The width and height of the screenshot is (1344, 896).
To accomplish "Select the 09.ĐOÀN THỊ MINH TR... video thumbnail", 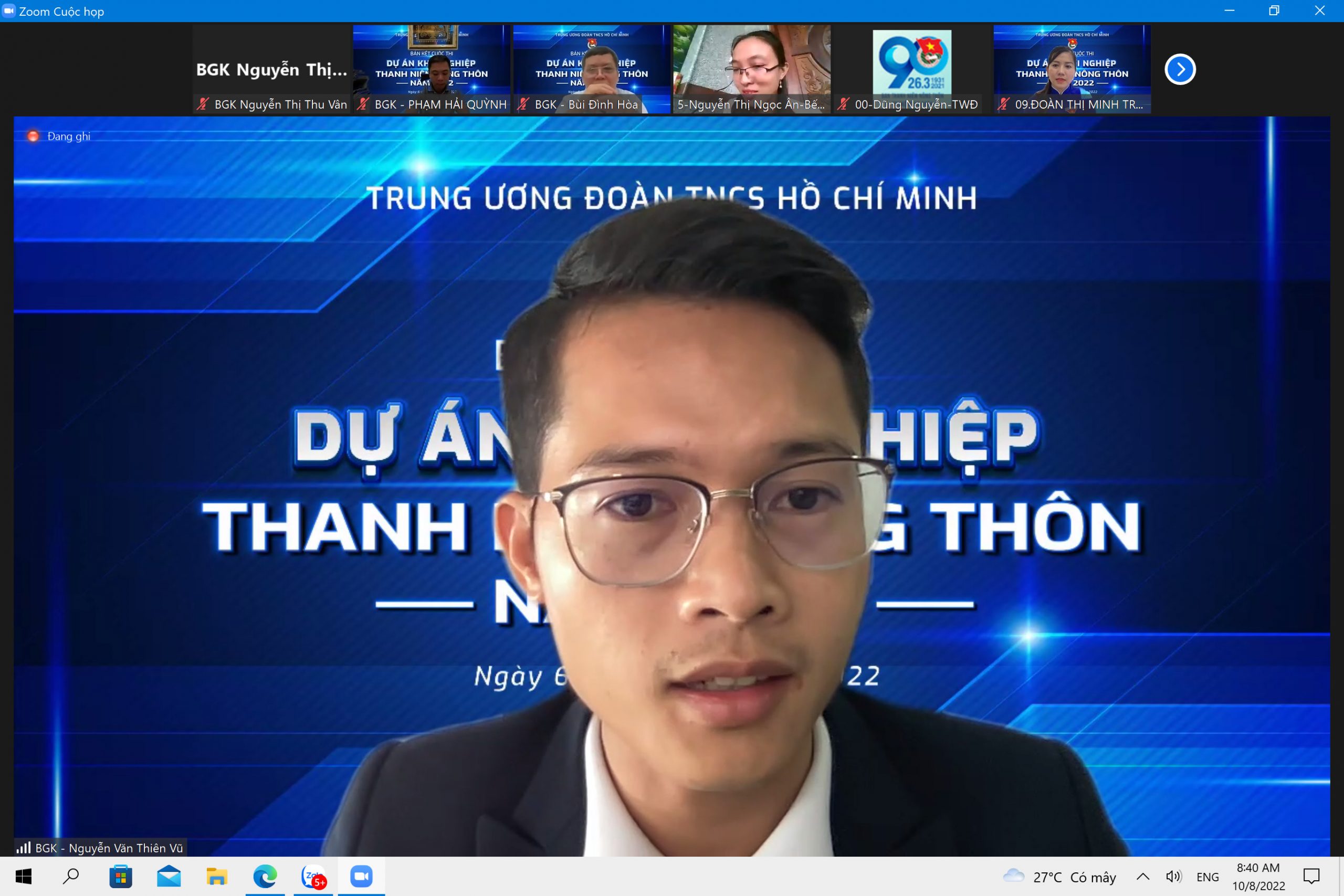I will point(1072,69).
